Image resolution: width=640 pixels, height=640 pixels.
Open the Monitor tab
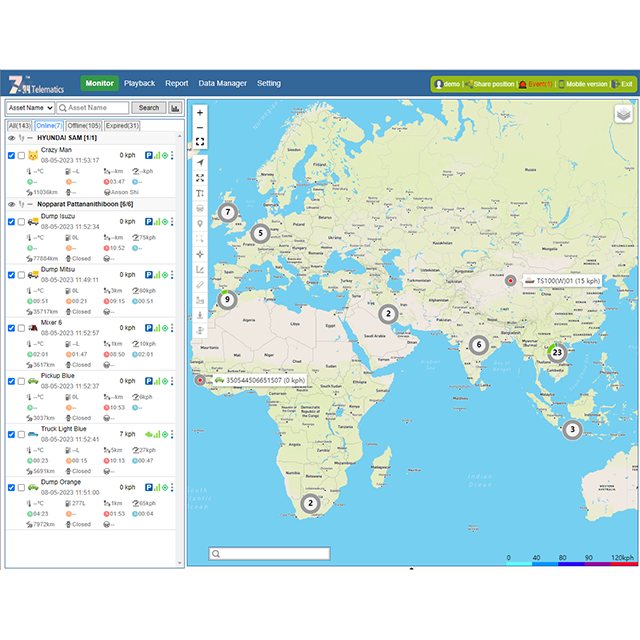(100, 83)
